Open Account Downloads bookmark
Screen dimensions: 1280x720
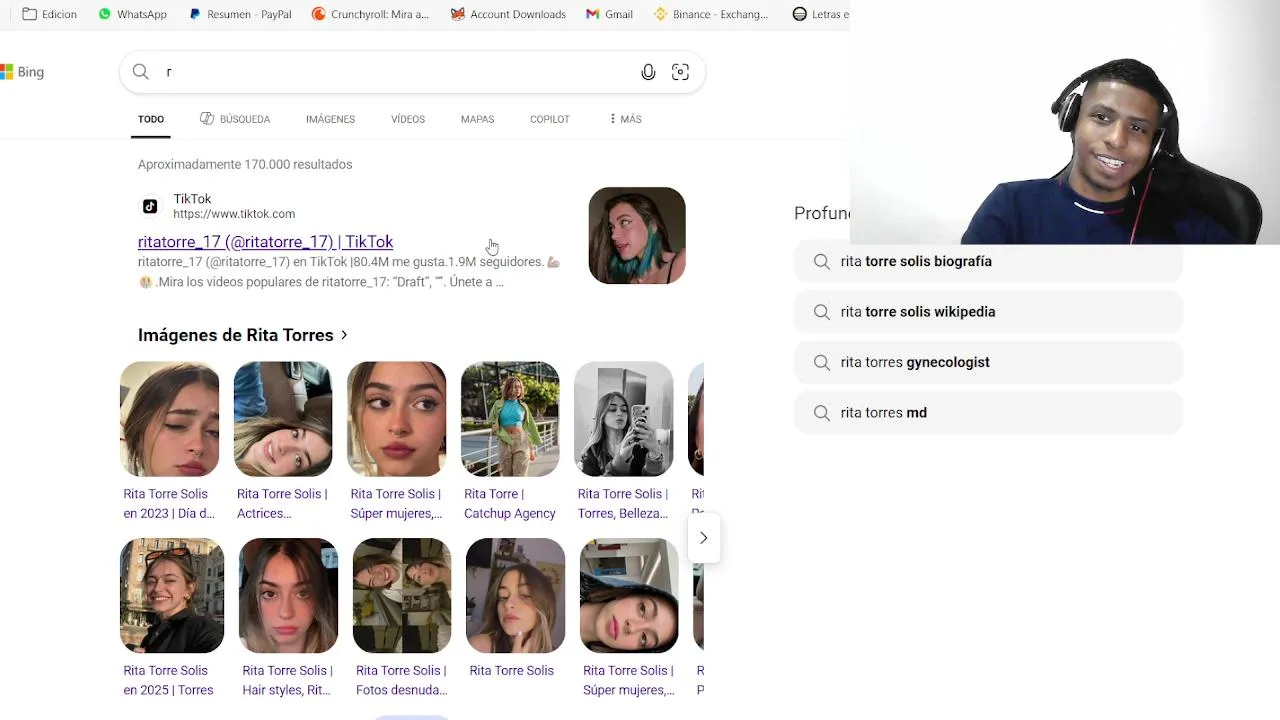point(508,14)
